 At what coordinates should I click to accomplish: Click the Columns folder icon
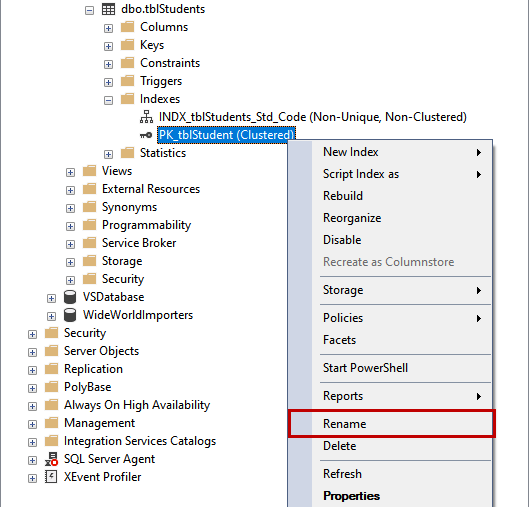click(x=128, y=27)
